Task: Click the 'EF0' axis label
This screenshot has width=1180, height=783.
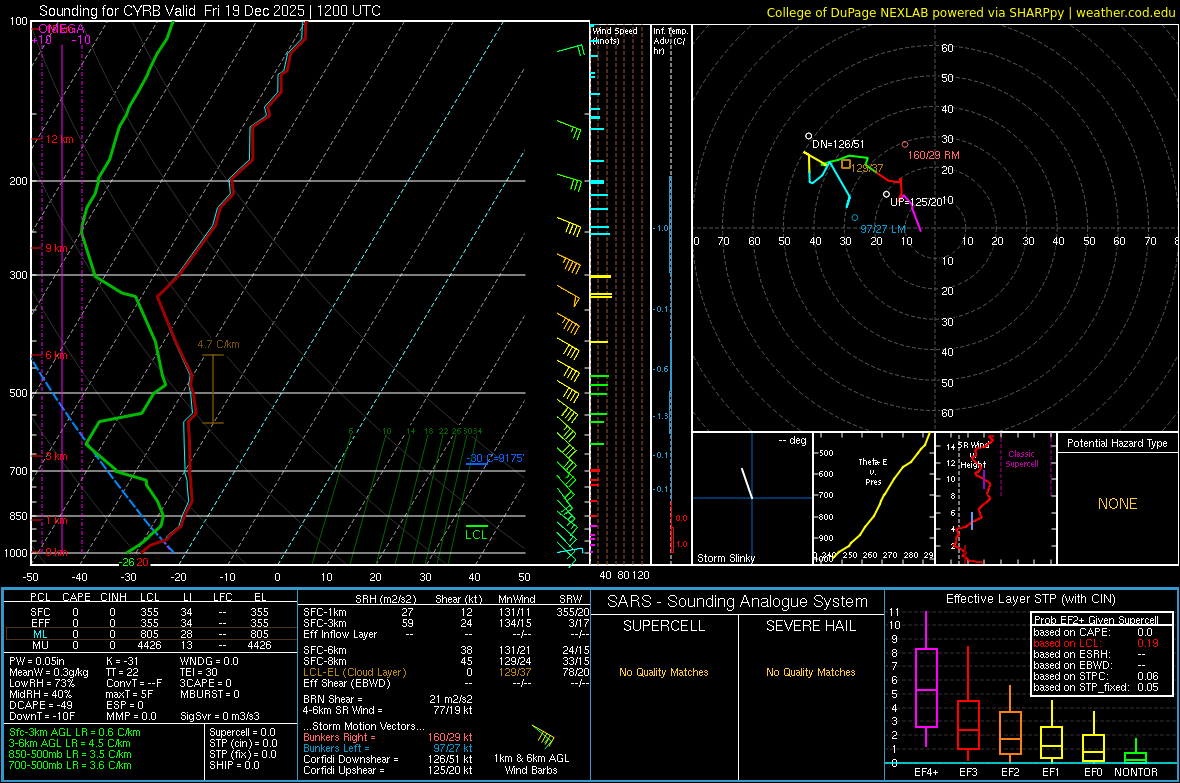Action: point(1093,772)
